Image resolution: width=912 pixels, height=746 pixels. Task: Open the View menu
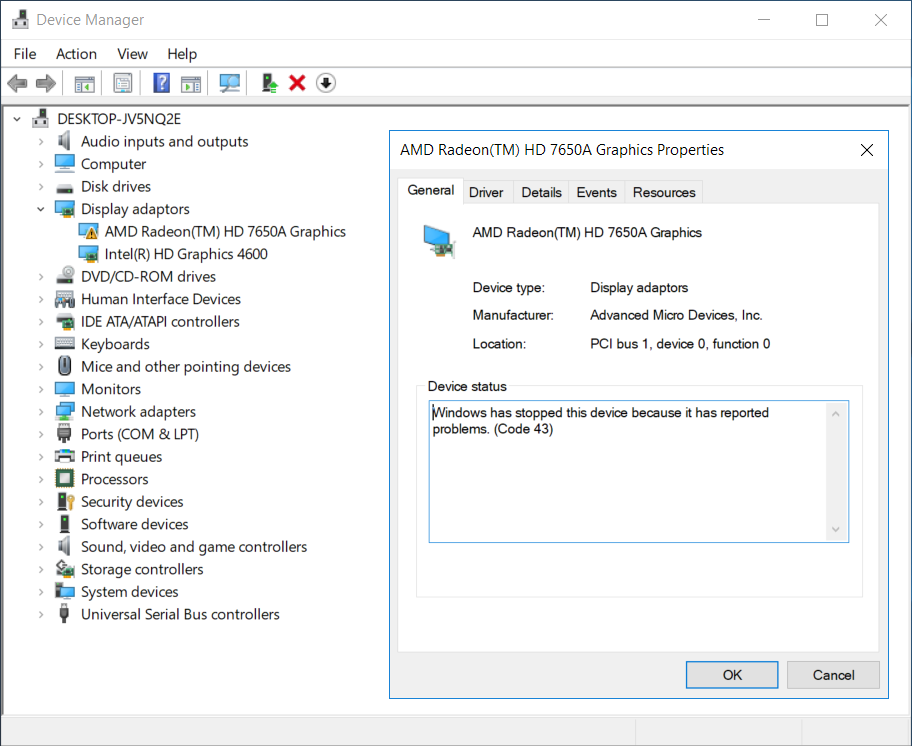pos(132,54)
